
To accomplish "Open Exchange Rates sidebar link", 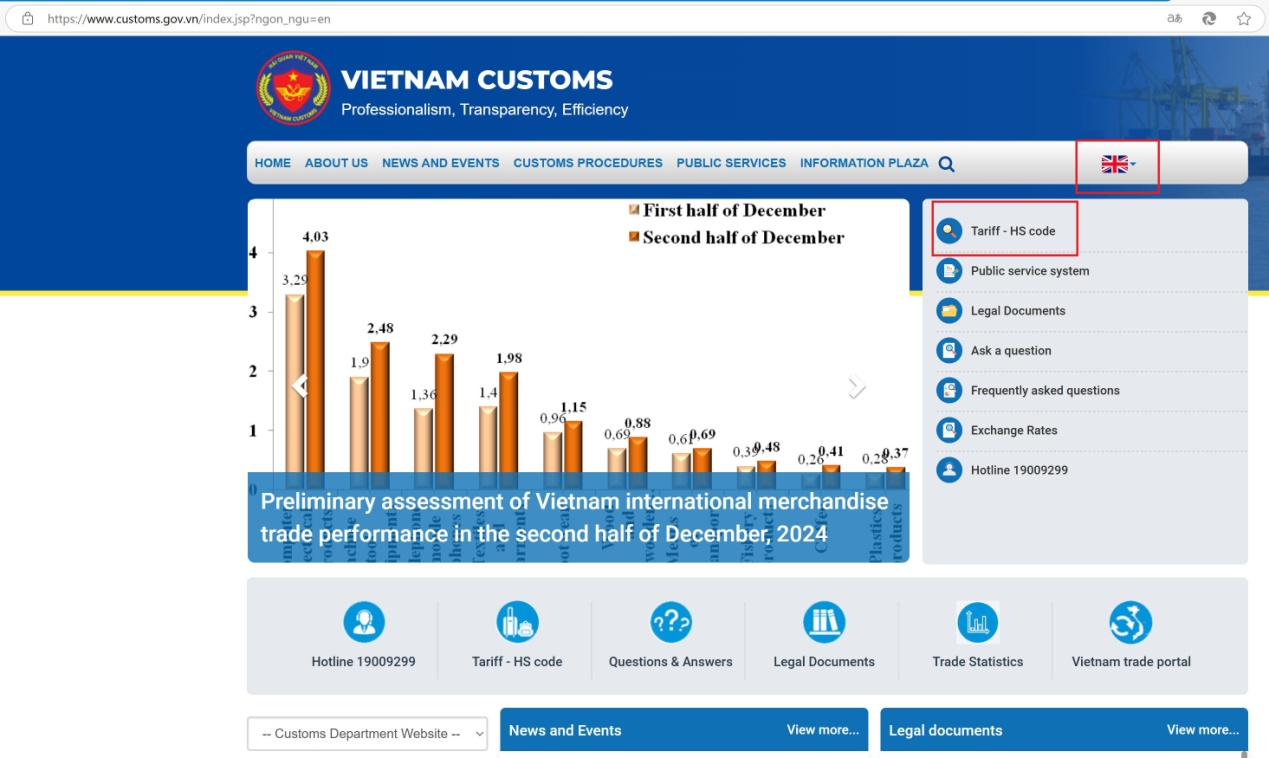I will (1013, 431).
